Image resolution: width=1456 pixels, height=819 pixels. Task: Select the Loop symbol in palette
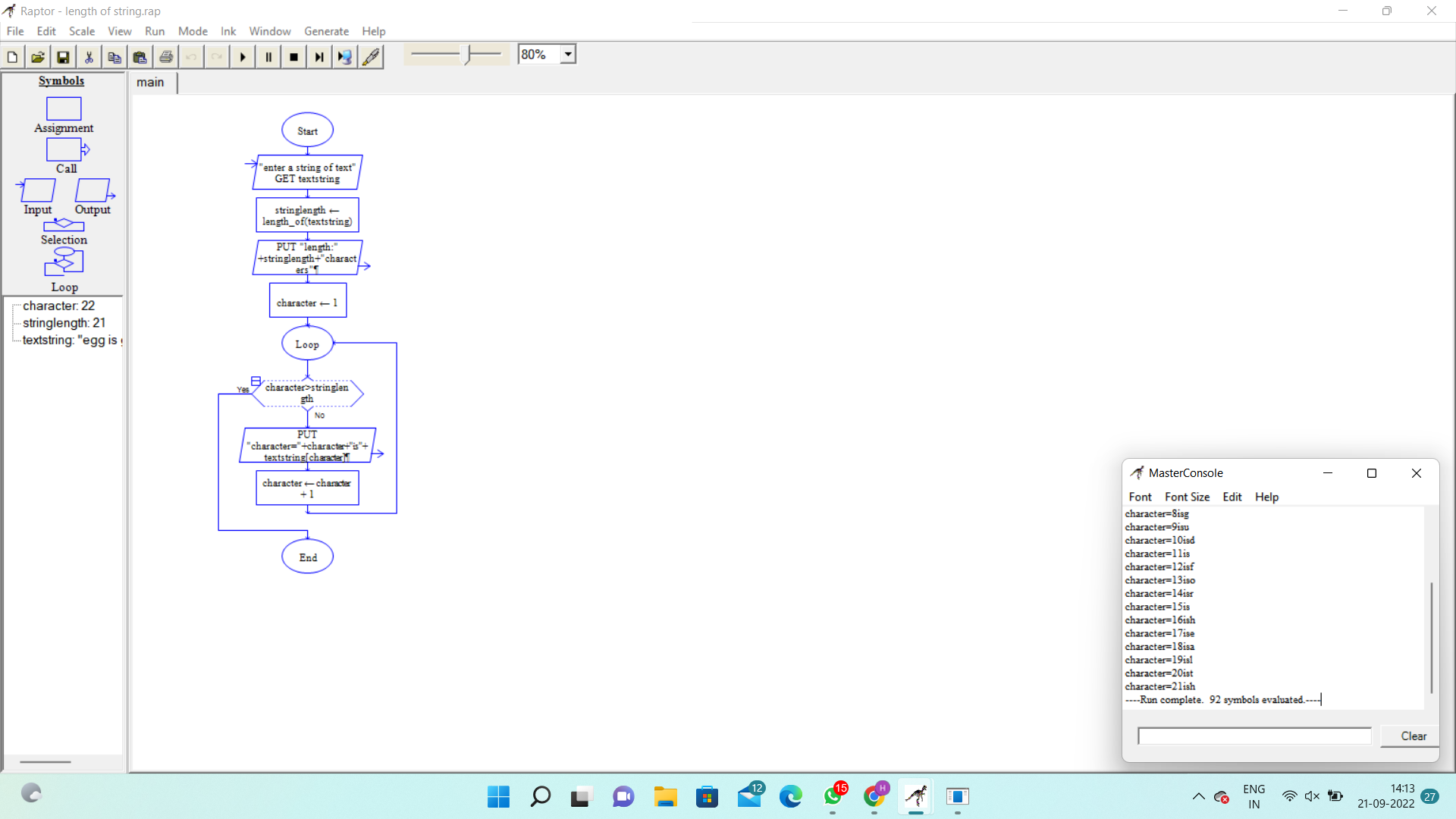point(64,262)
